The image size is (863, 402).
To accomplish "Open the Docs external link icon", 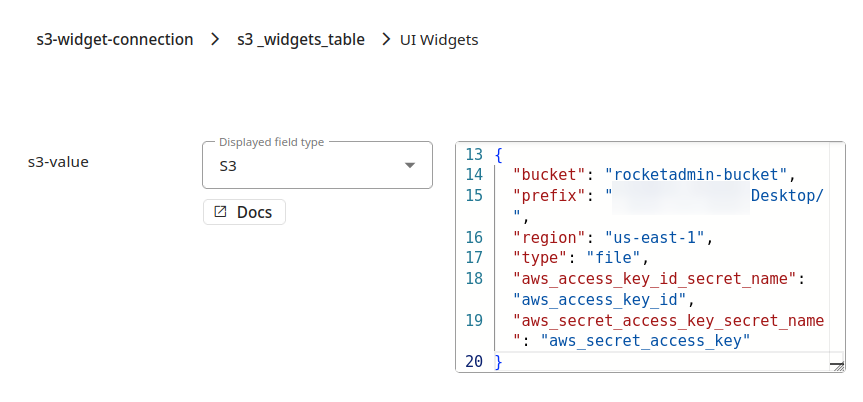I will point(220,212).
